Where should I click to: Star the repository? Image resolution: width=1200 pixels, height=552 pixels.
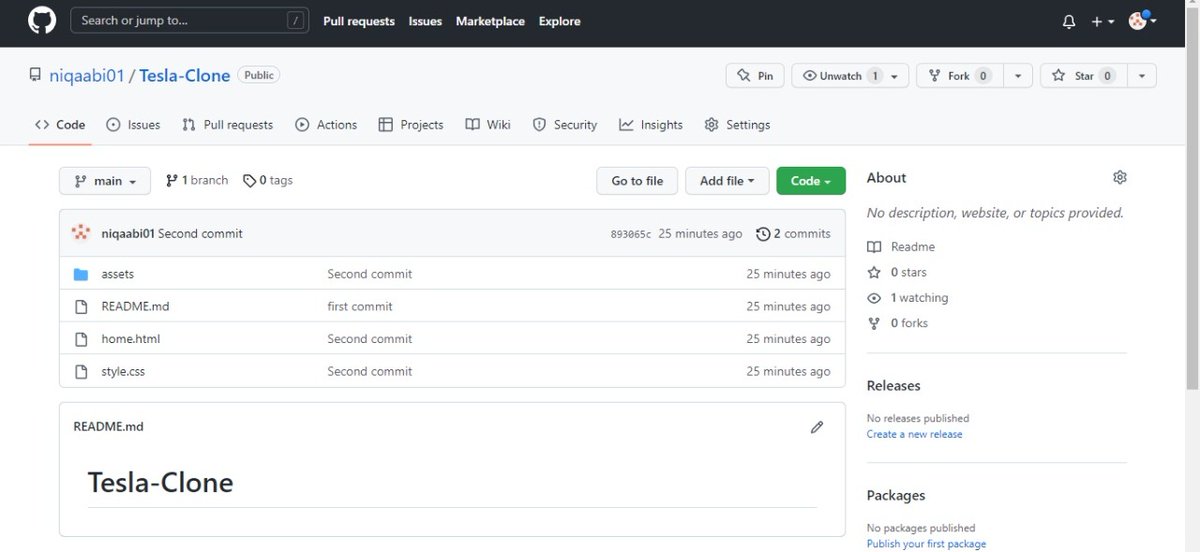coord(1083,76)
